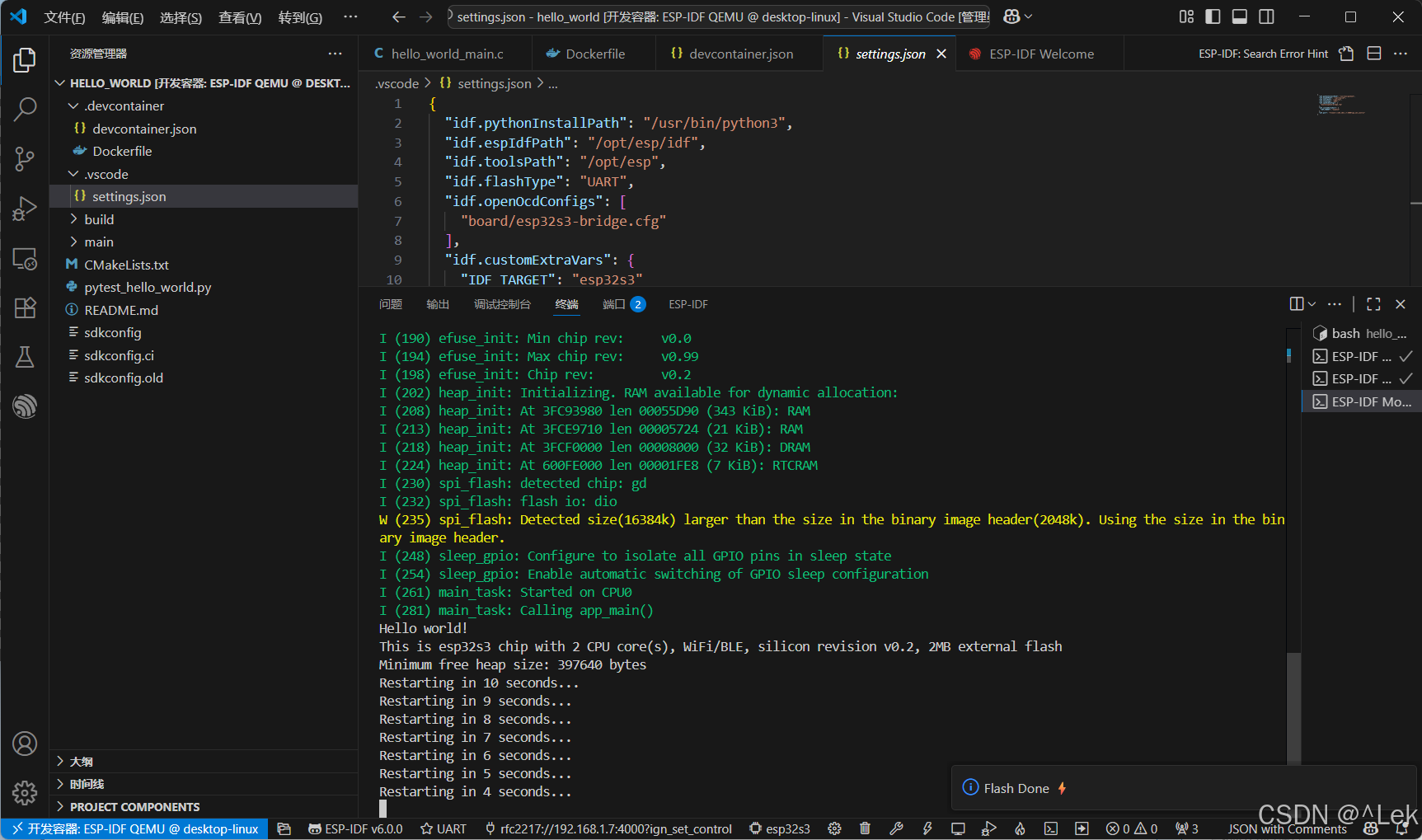Image resolution: width=1422 pixels, height=840 pixels.
Task: Expand the 时间线 timeline section
Action: click(60, 784)
